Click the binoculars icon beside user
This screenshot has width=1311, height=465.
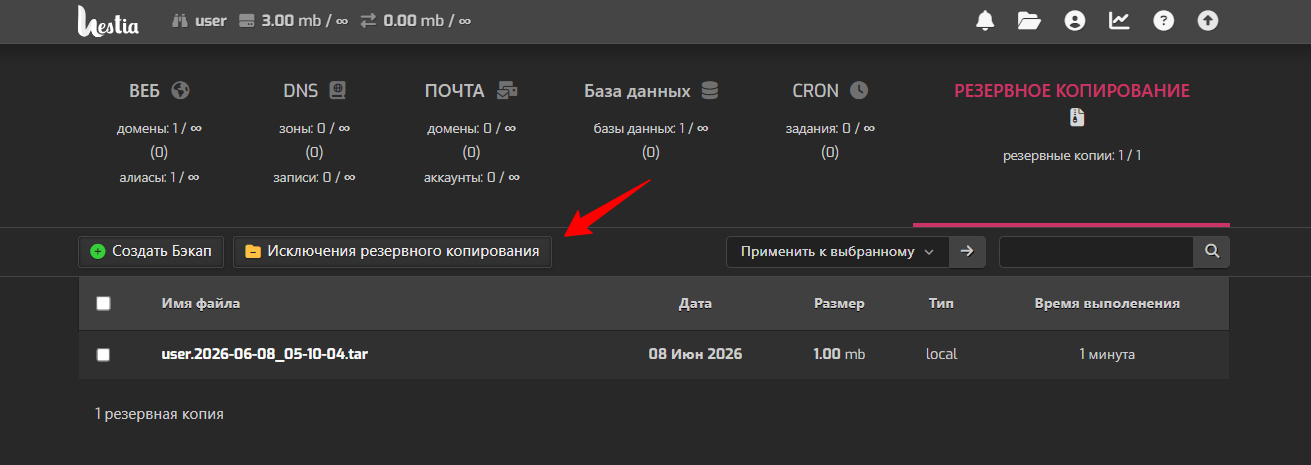point(180,20)
